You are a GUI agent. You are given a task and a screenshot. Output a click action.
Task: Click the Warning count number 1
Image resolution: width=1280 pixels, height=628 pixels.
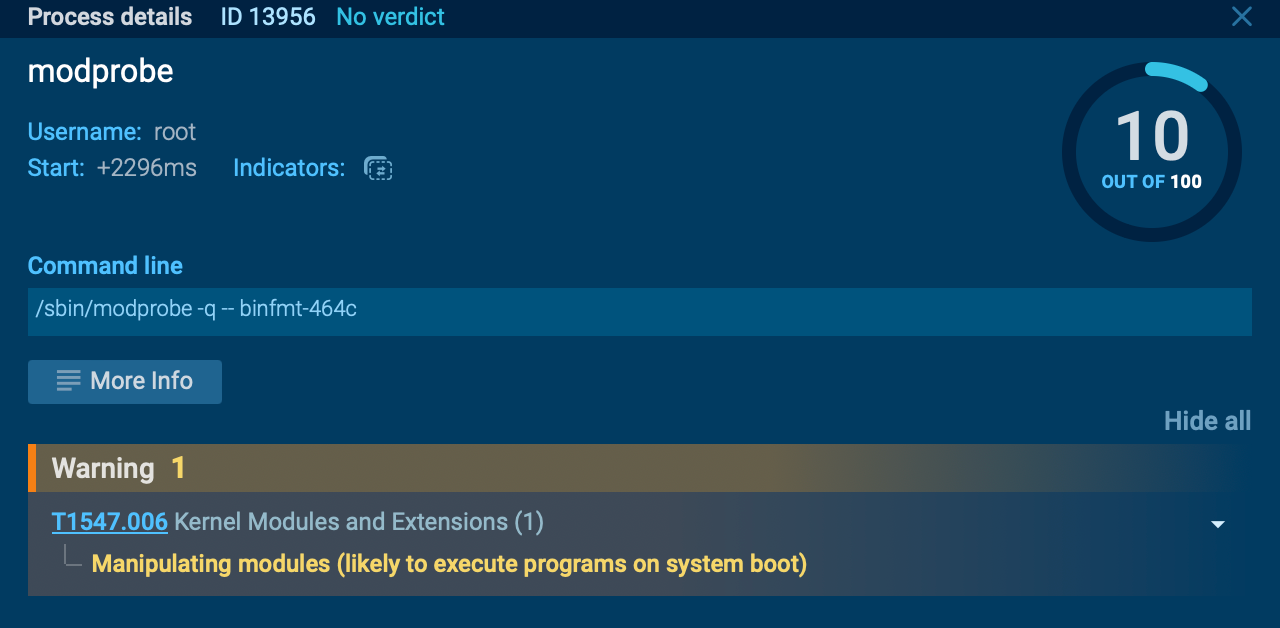(x=178, y=468)
